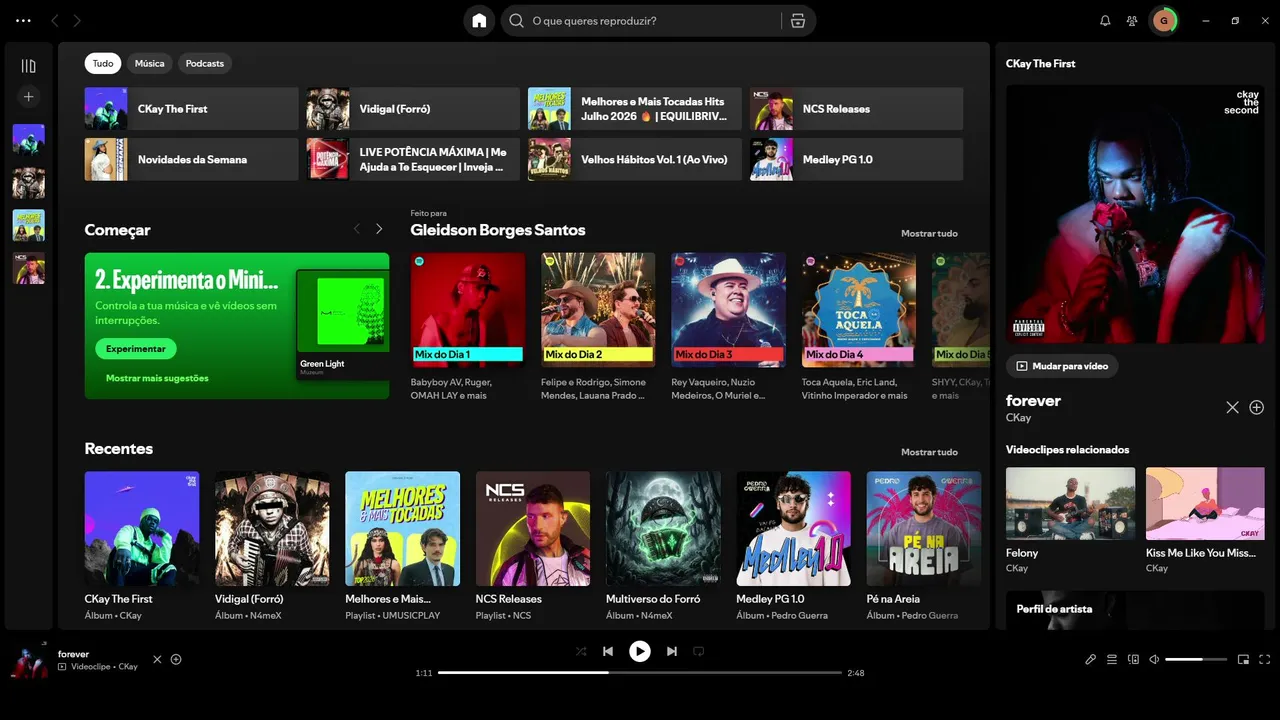Click the Experimentar button
The width and height of the screenshot is (1280, 720).
coord(136,349)
